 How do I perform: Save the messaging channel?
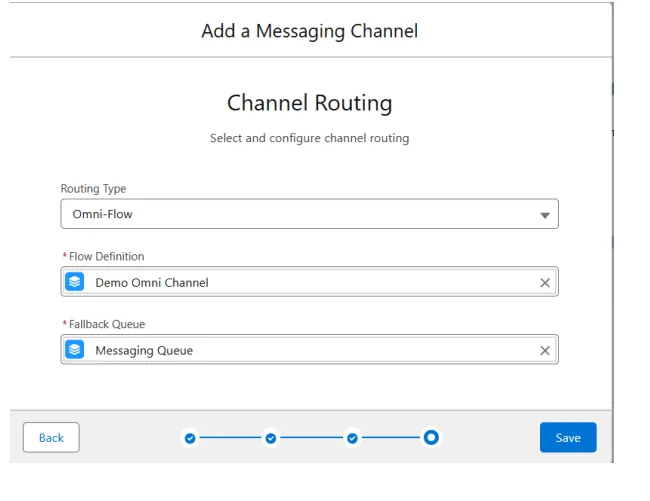[x=568, y=437]
